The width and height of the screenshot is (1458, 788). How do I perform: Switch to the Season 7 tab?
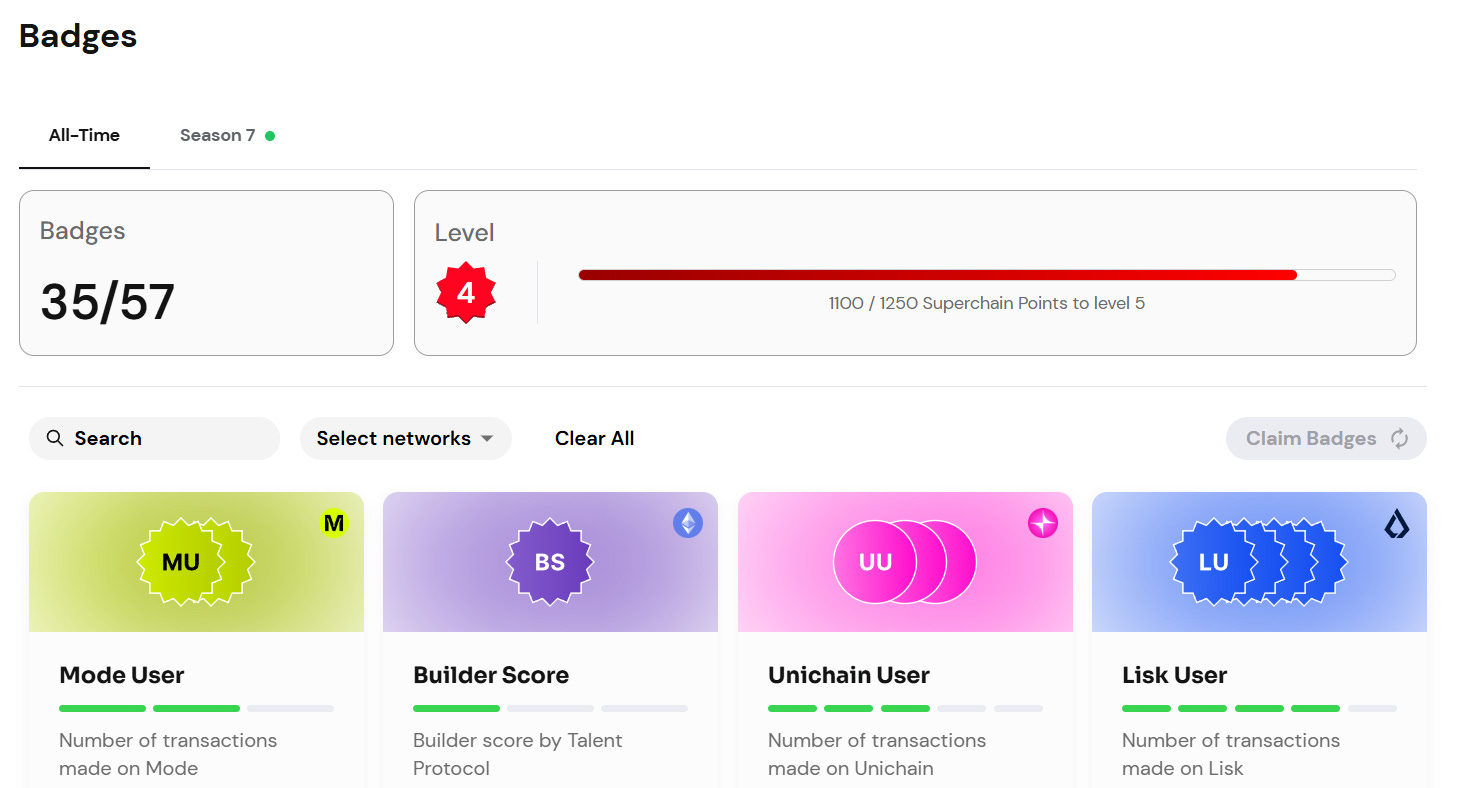pyautogui.click(x=227, y=135)
